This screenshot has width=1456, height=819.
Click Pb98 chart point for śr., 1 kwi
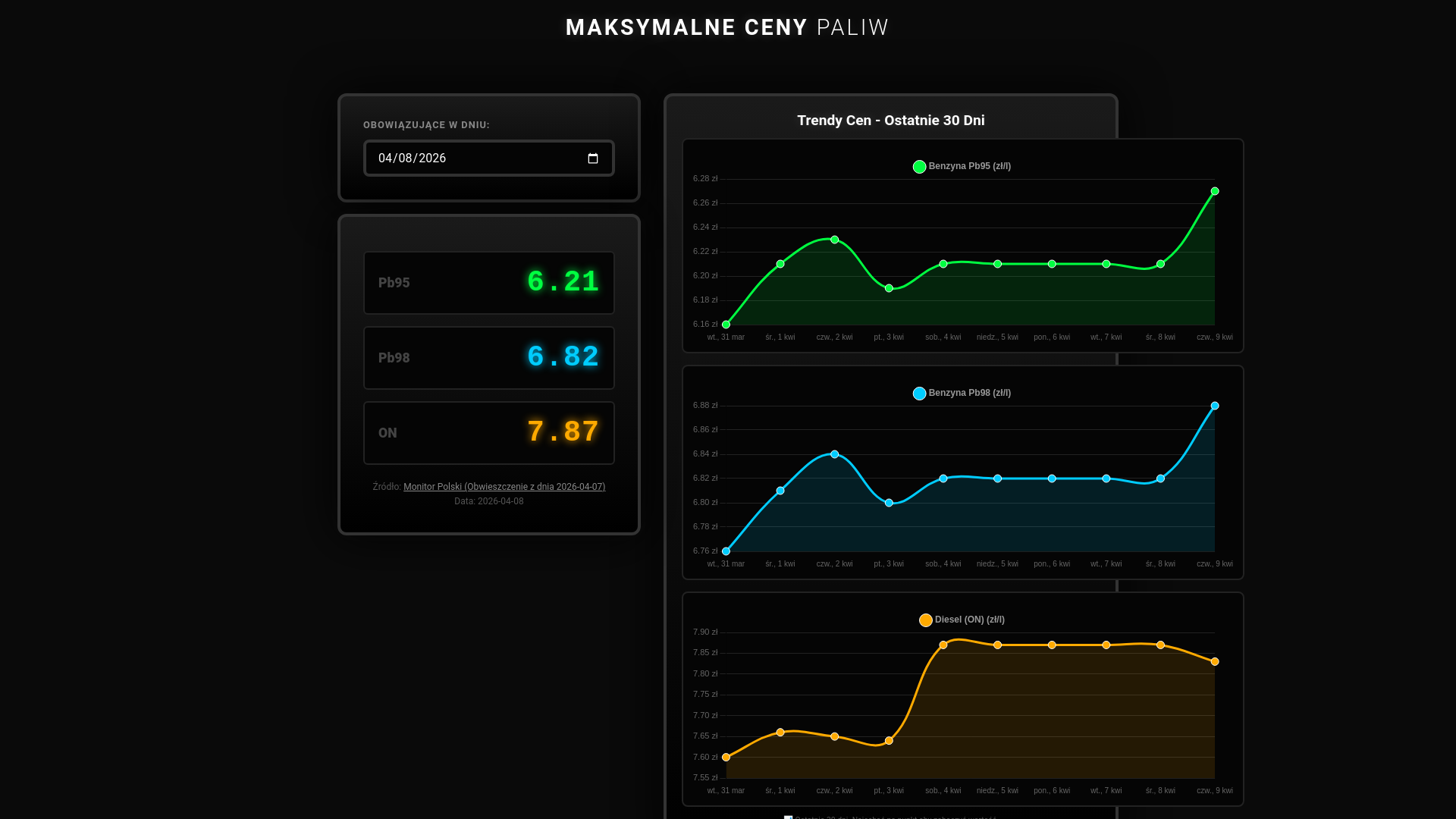click(x=780, y=491)
